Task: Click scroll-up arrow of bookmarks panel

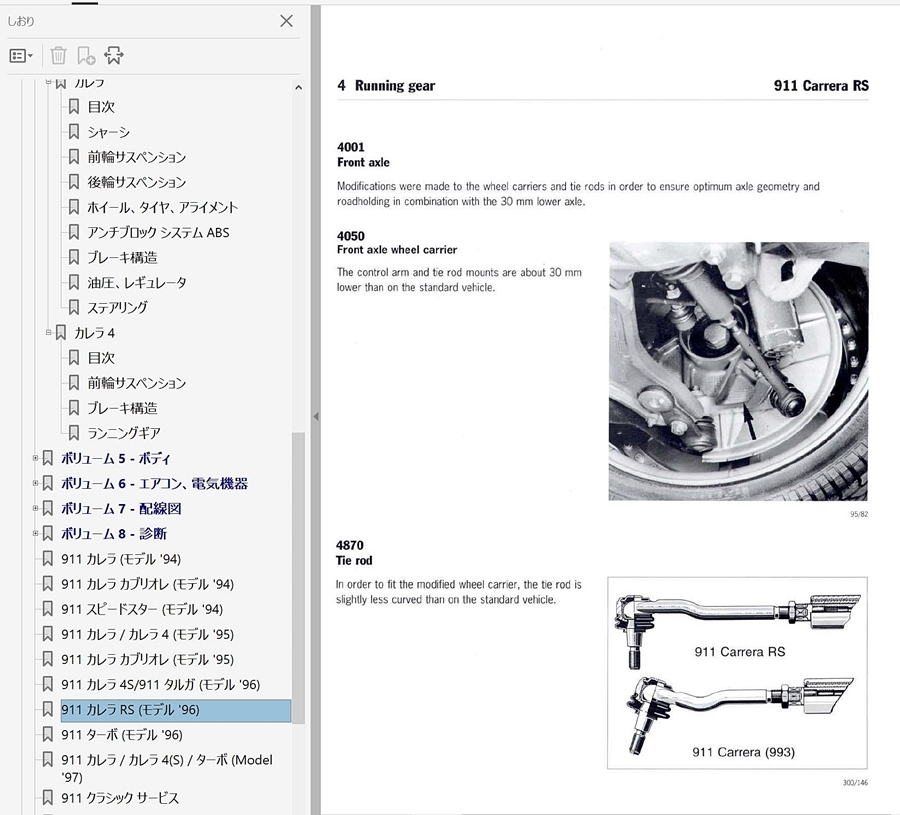Action: click(x=298, y=88)
